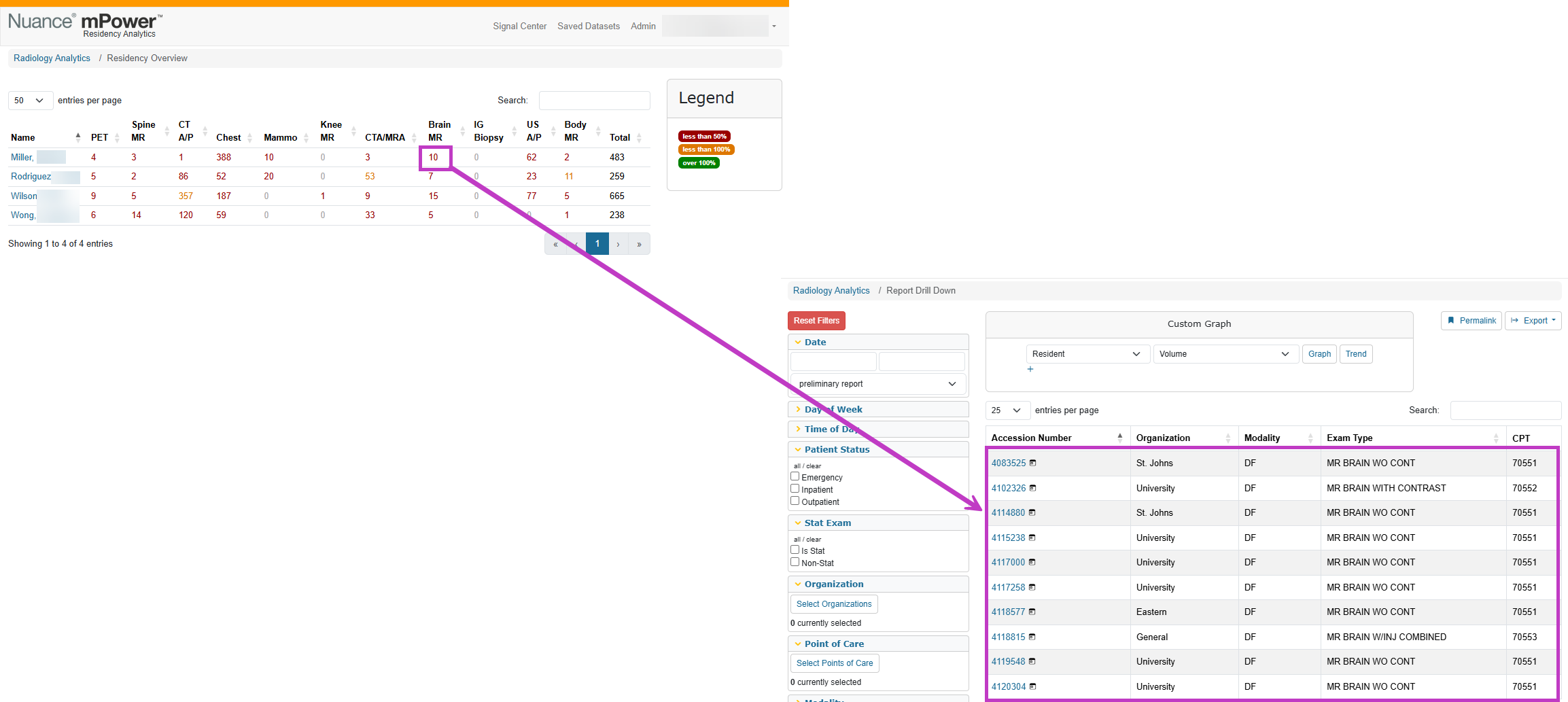This screenshot has width=1568, height=702.
Task: Open resident Rodriguez name link
Action: [31, 177]
